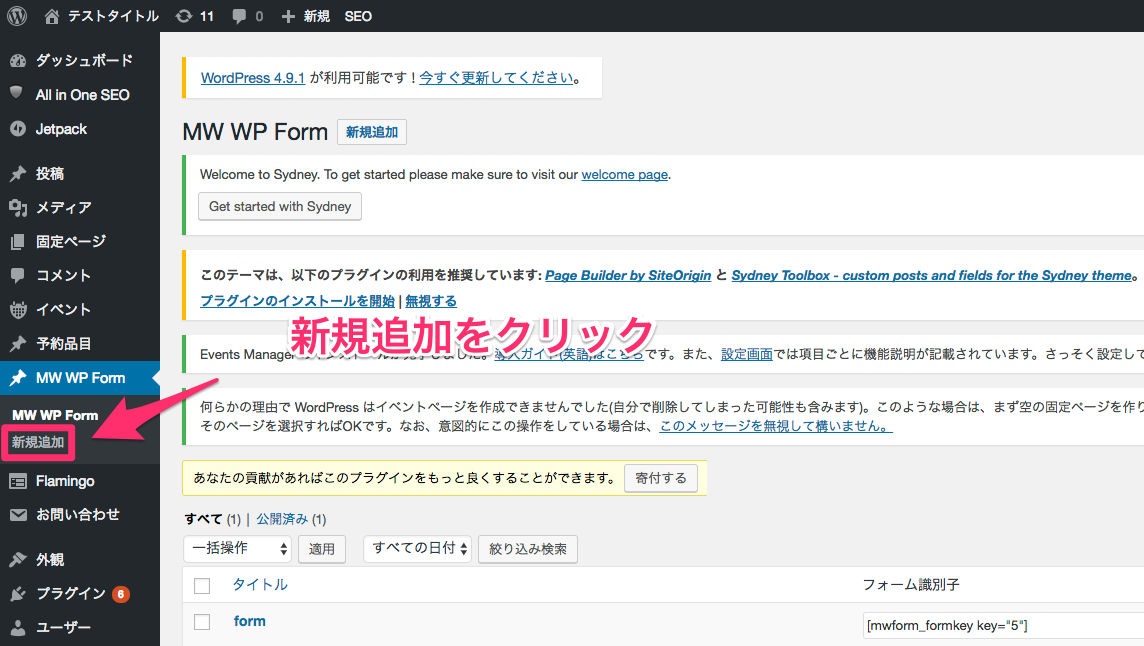This screenshot has width=1144, height=646.
Task: Tick the select-all checkbox beside タイトル
Action: [202, 585]
